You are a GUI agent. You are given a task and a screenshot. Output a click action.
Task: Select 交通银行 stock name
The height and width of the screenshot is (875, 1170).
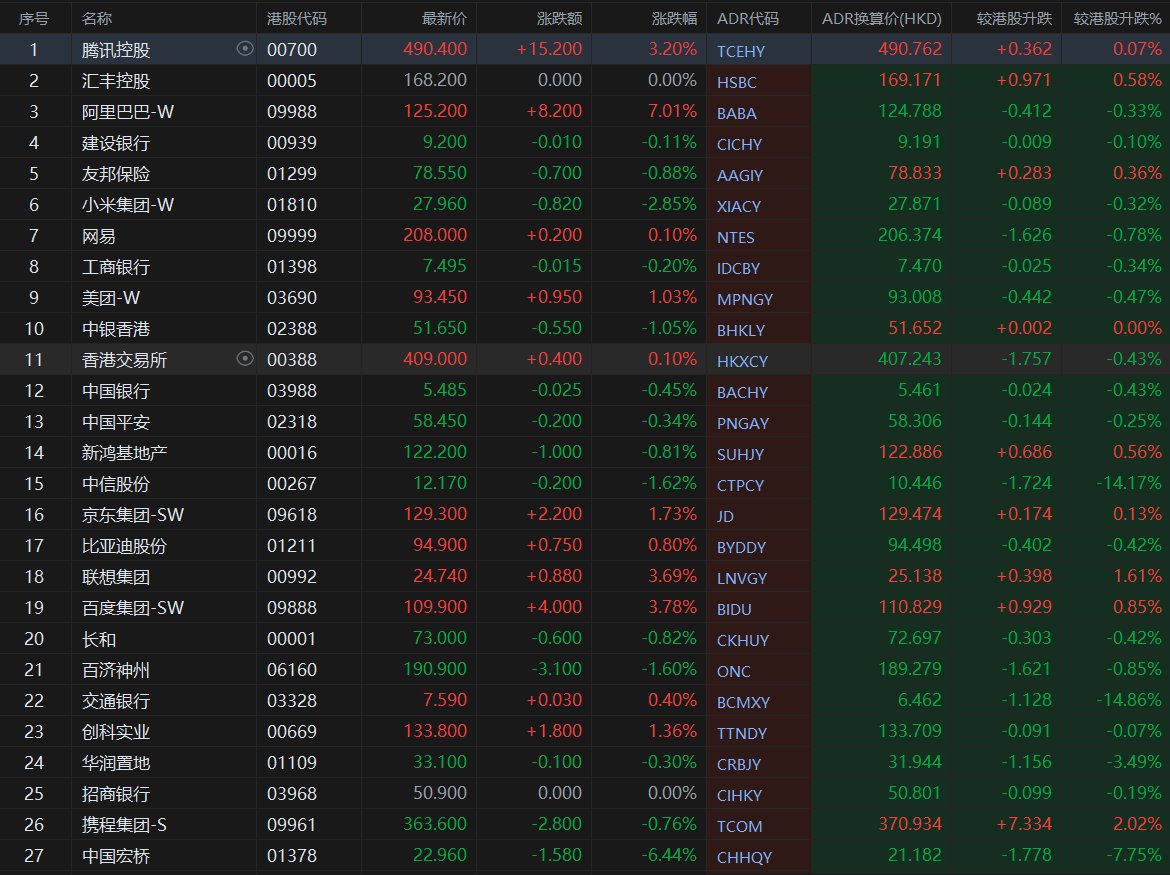point(116,700)
